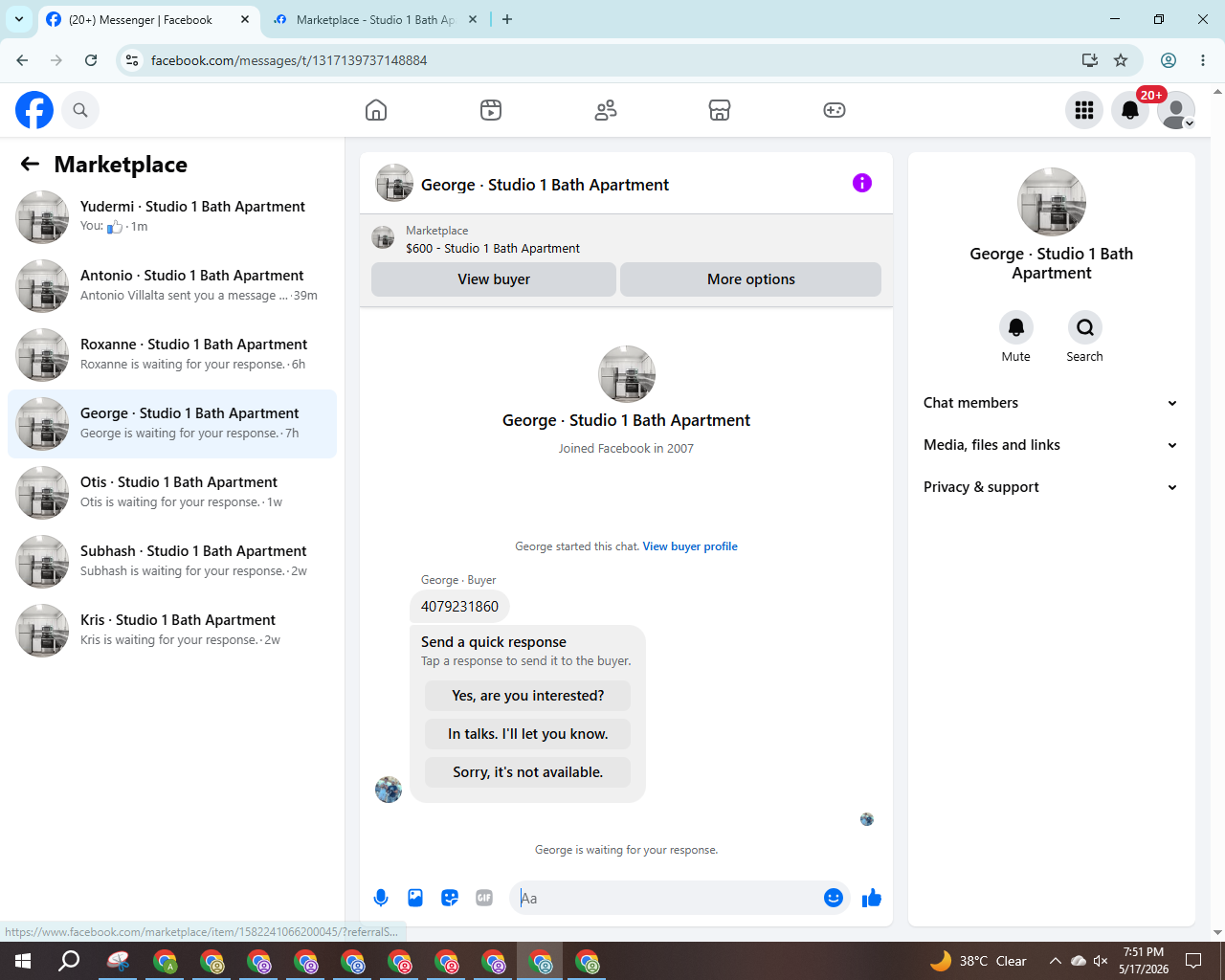The image size is (1225, 980).
Task: Mute this conversation with the bell icon
Action: coord(1016,327)
